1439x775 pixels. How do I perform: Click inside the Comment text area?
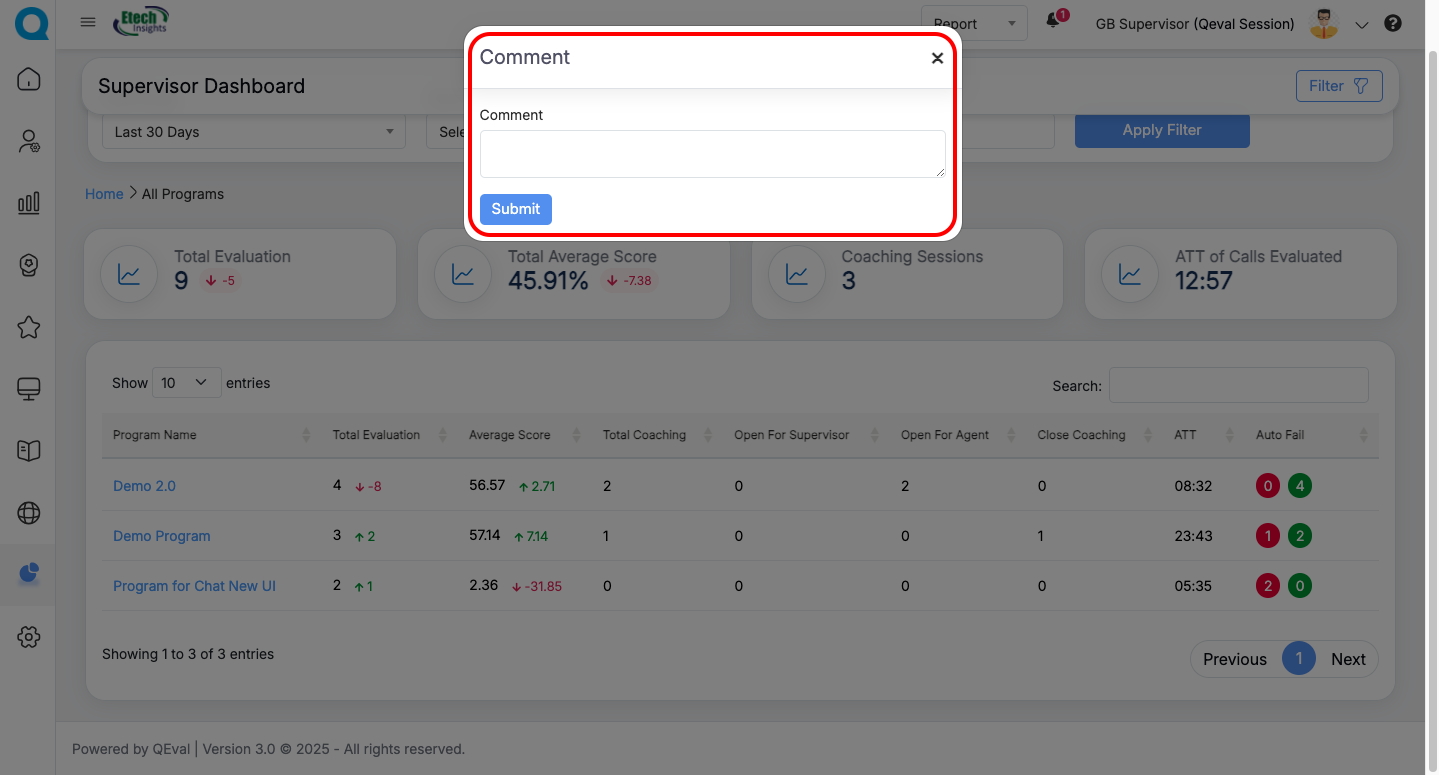point(712,154)
